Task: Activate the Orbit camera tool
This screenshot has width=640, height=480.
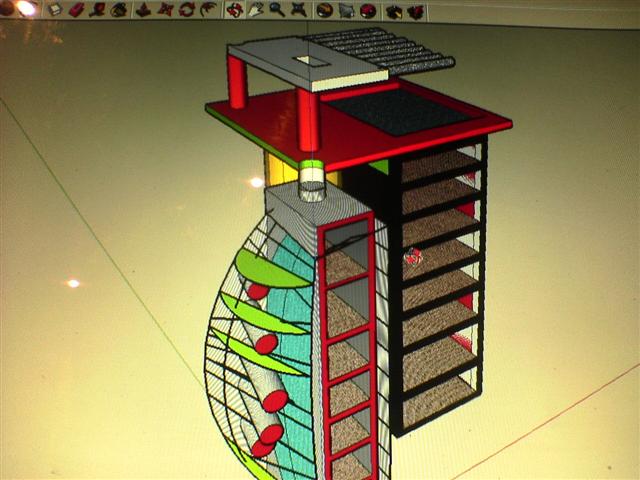Action: 235,10
